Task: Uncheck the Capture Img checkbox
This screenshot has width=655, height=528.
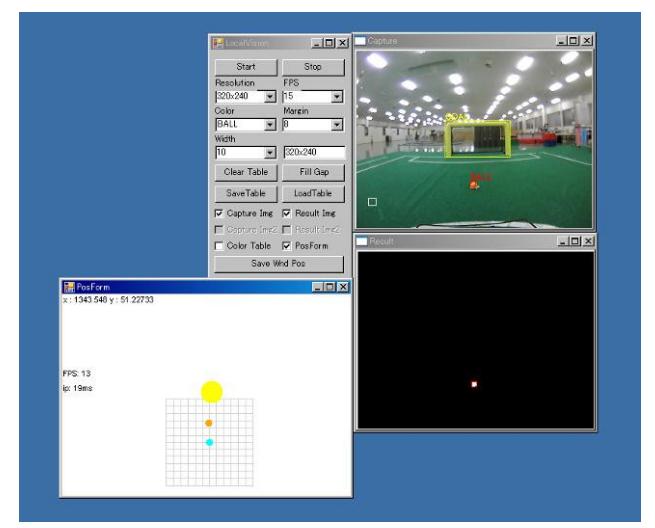Action: [x=219, y=213]
